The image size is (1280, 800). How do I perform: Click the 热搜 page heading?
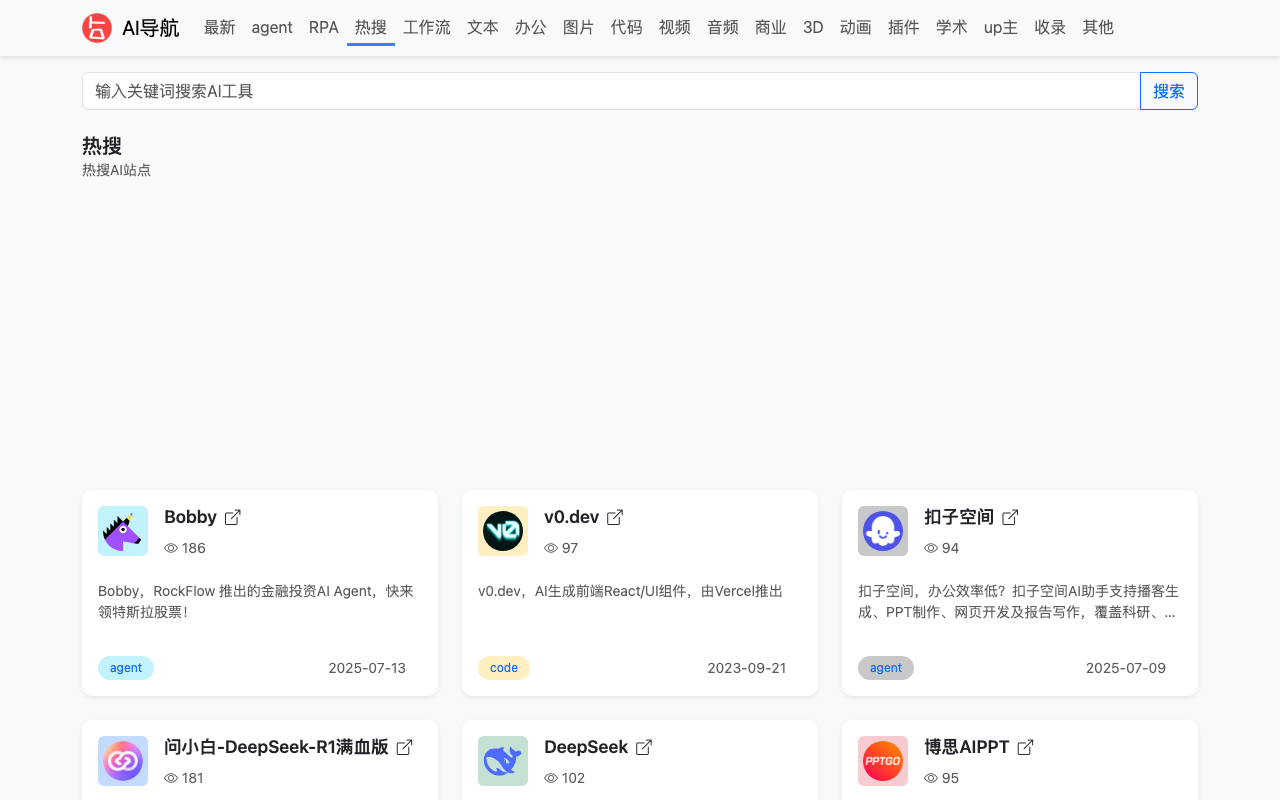(102, 146)
